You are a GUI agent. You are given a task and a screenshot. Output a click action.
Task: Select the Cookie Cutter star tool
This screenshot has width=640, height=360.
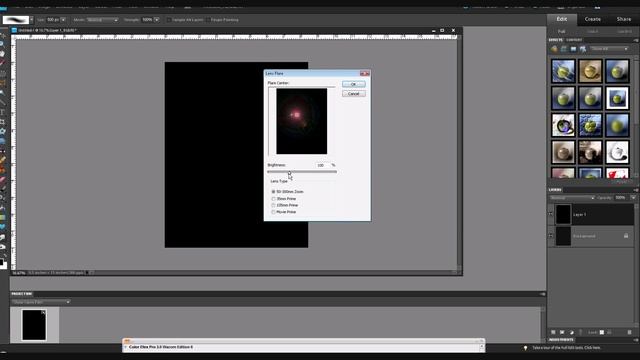[x=2, y=131]
